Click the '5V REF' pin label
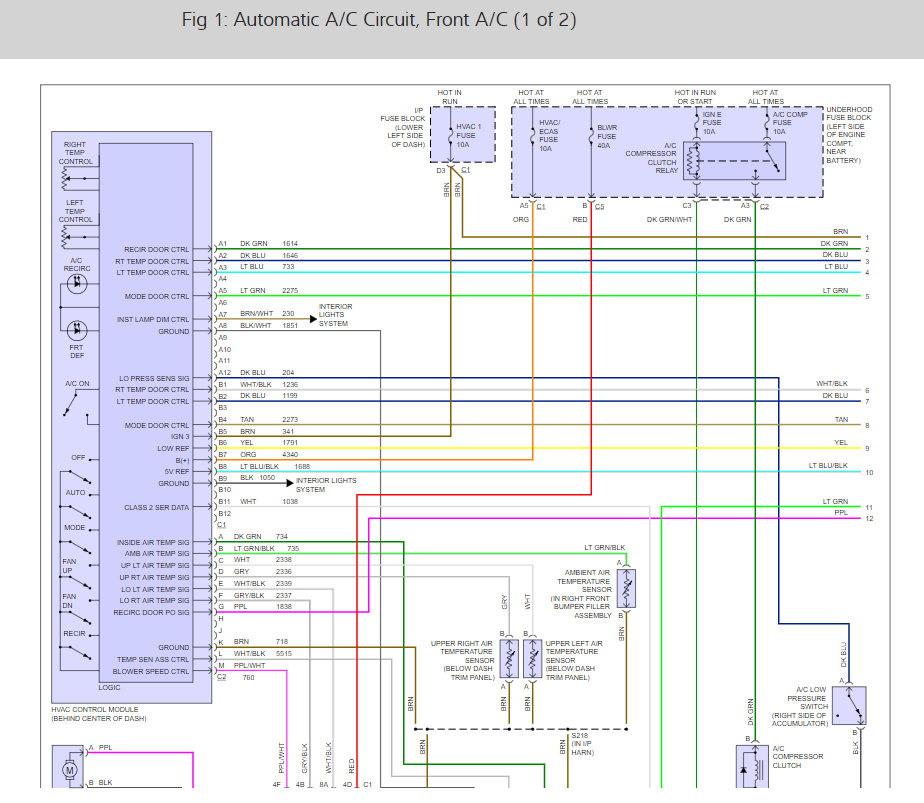The height and width of the screenshot is (803, 924). tap(177, 471)
